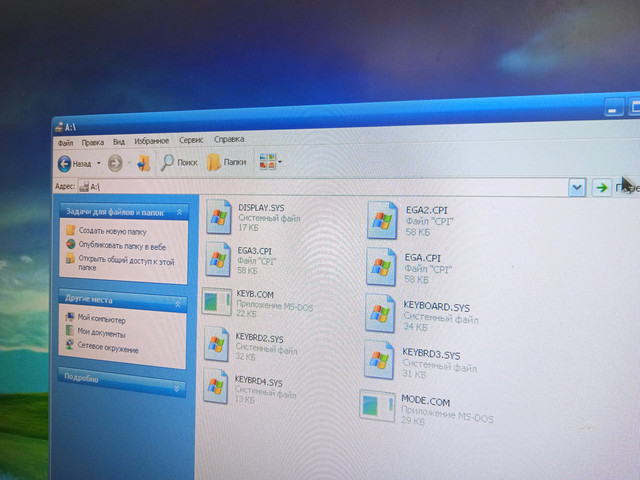Open the Избранное menu
The height and width of the screenshot is (480, 640).
coord(151,141)
